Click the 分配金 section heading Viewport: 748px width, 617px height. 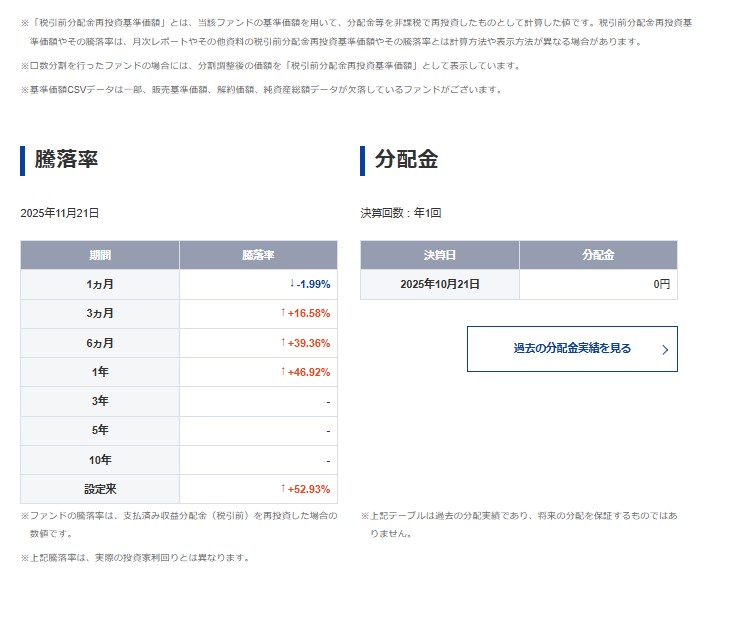tap(406, 160)
